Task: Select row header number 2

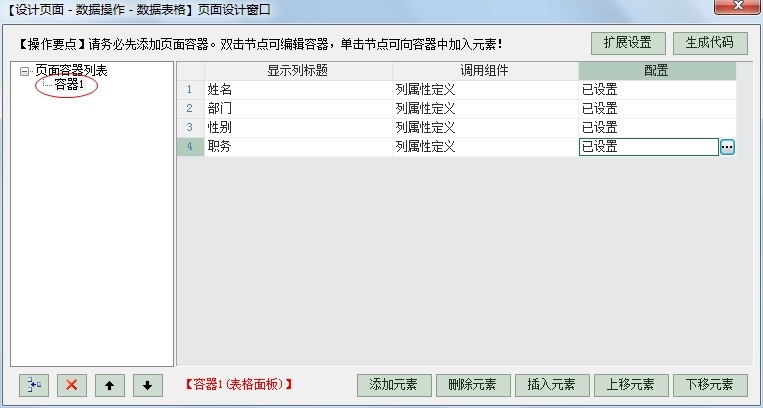Action: [190, 109]
